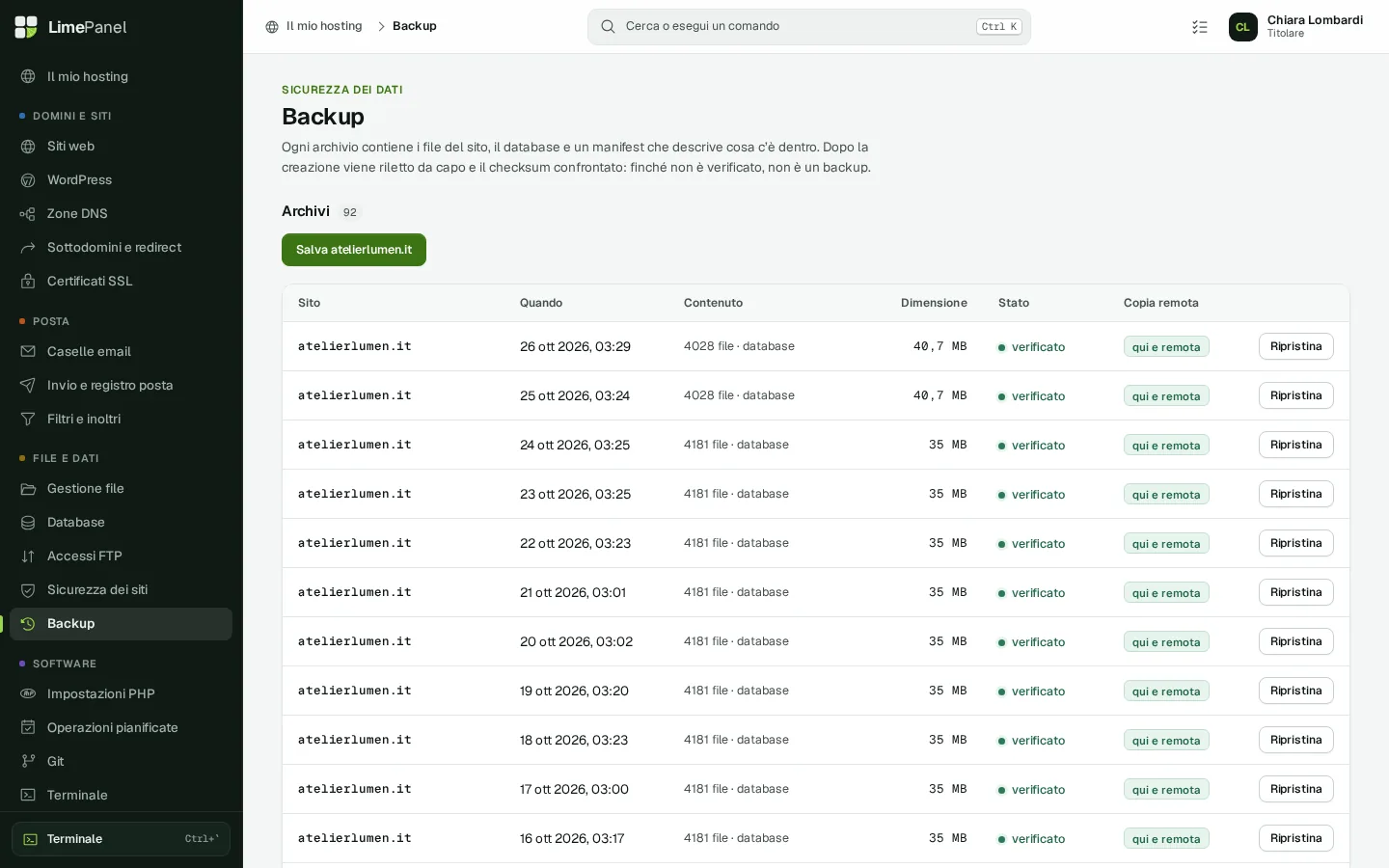Click the search magnifier icon
The width and height of the screenshot is (1389, 868).
click(608, 27)
